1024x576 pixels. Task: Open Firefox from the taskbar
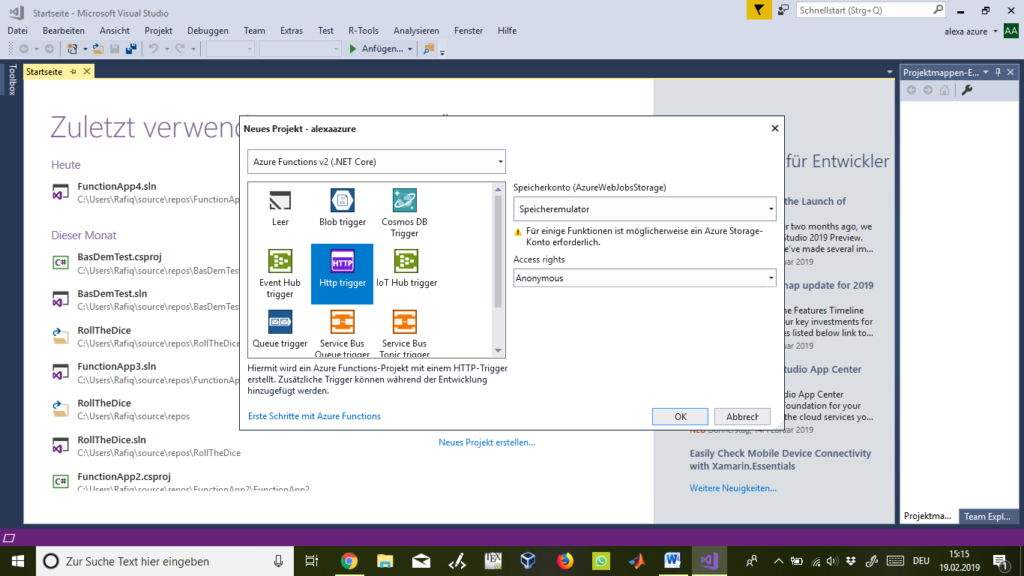coord(565,561)
